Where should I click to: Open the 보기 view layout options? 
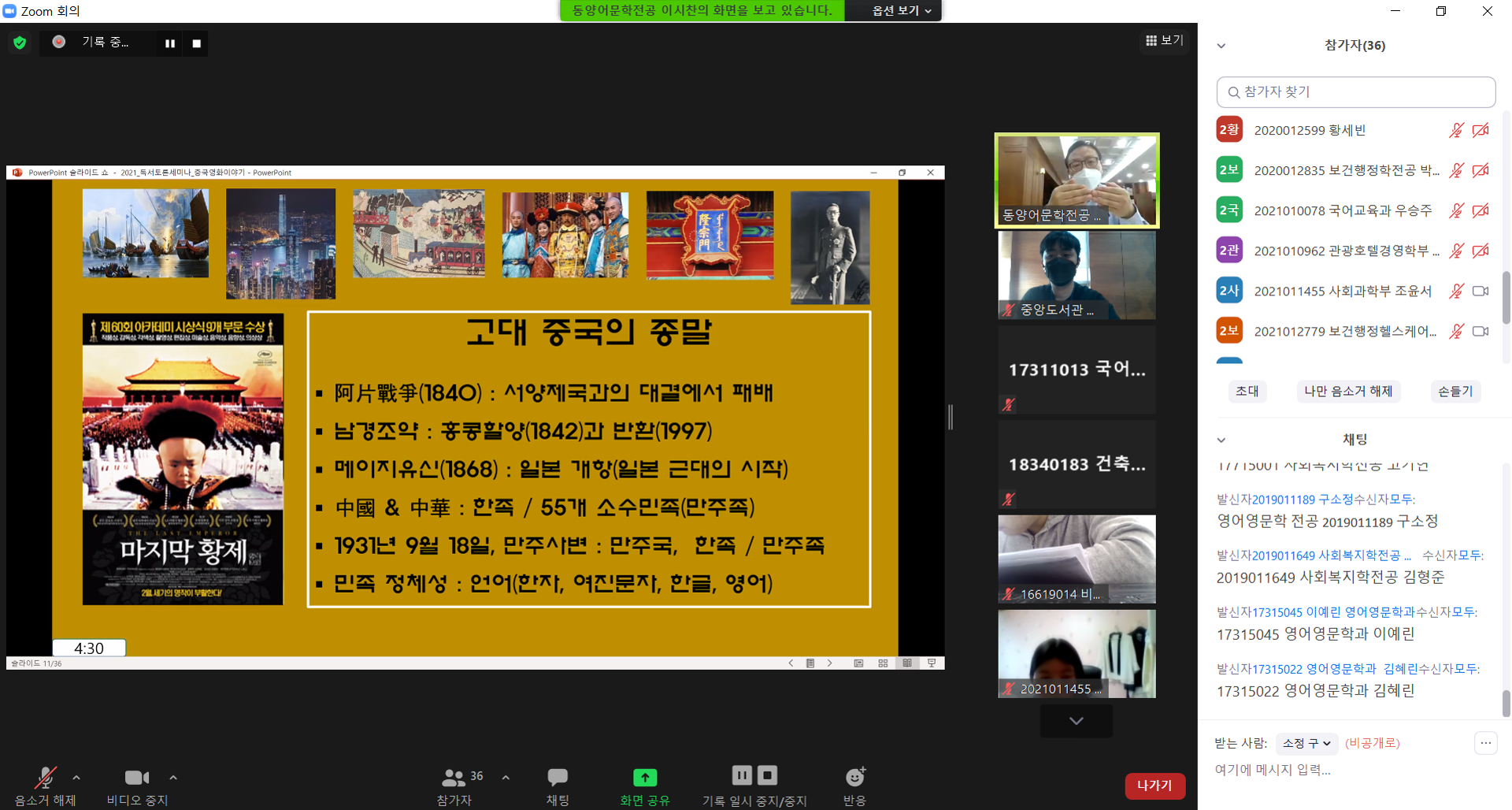coord(1164,40)
